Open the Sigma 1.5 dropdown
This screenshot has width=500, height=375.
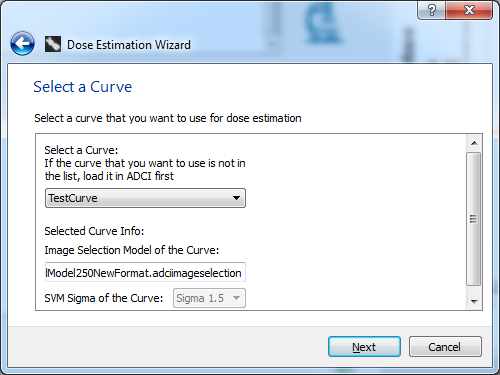[x=209, y=298]
